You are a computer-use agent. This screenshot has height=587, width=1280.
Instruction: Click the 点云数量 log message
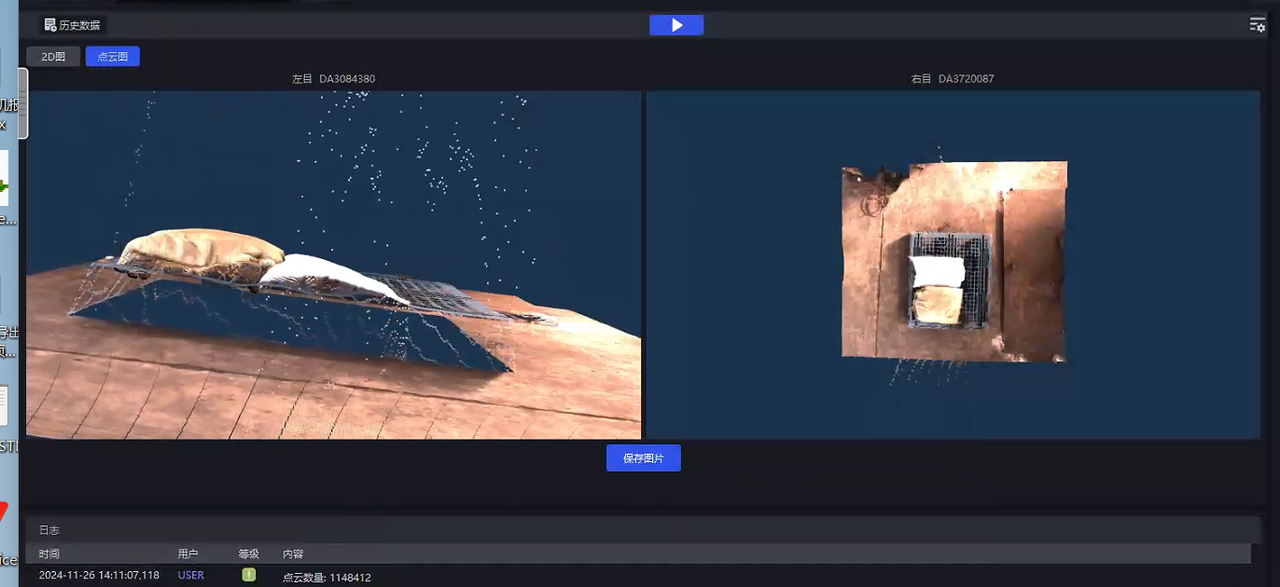pos(327,577)
